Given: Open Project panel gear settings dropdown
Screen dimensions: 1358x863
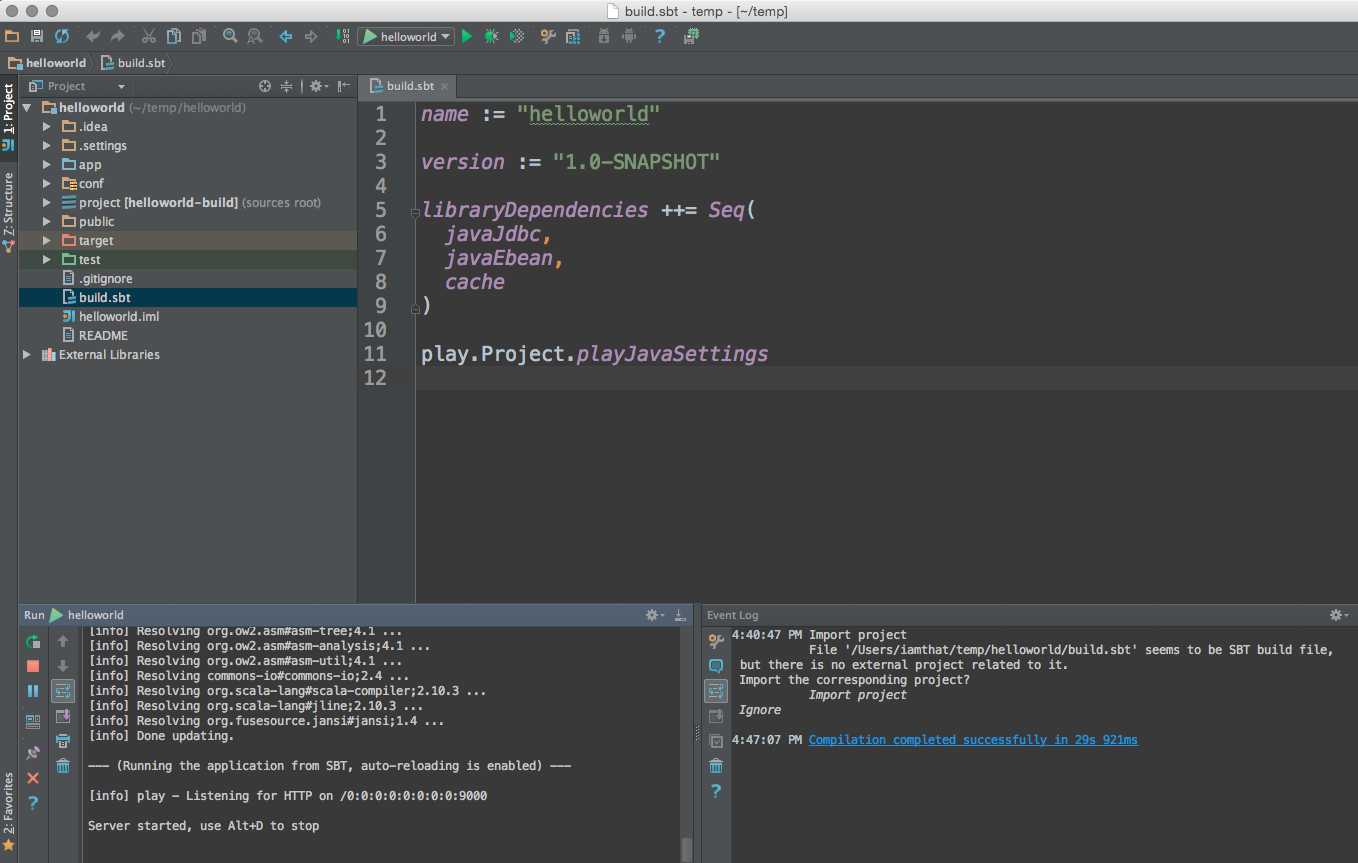Looking at the screenshot, I should (318, 86).
